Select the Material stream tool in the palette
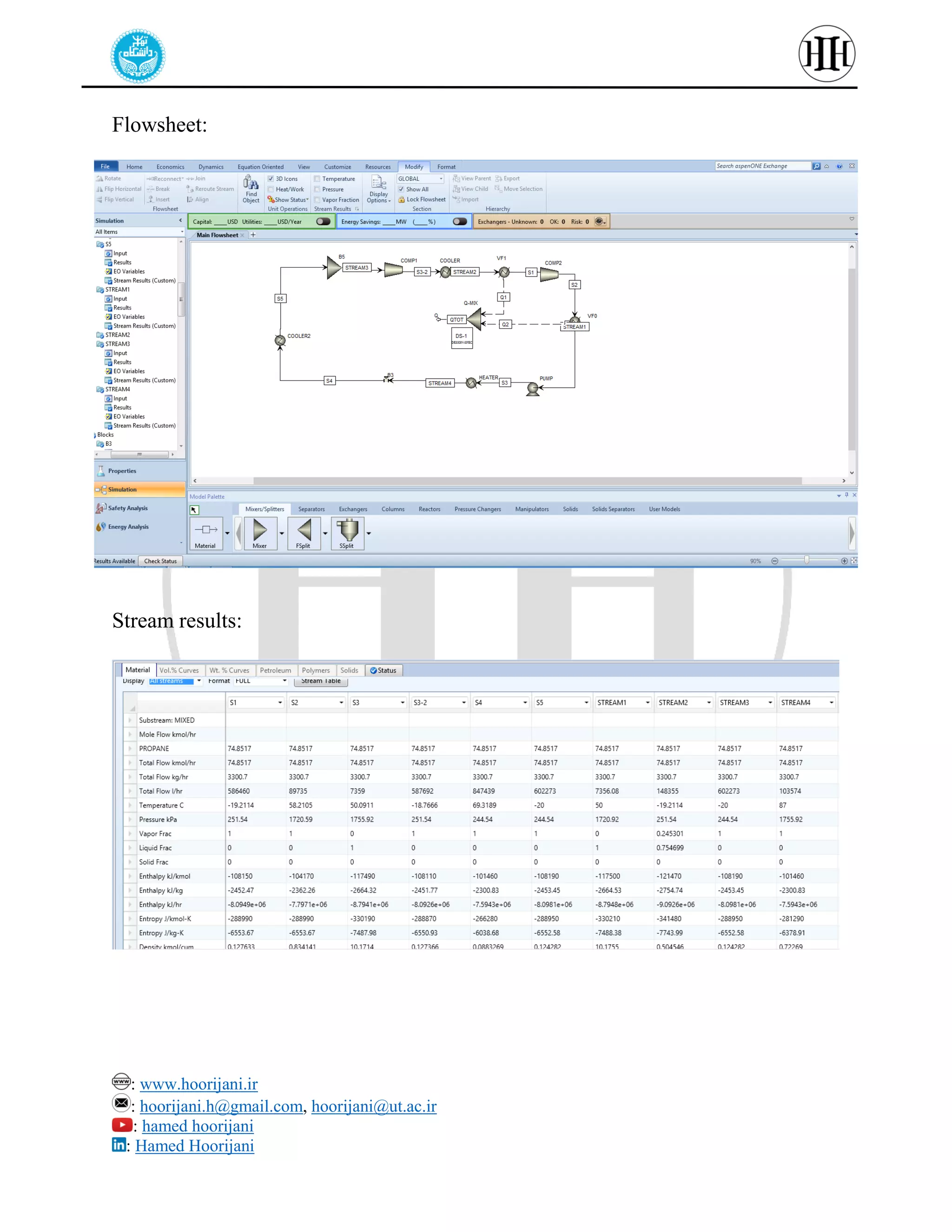952x1232 pixels. coord(205,534)
